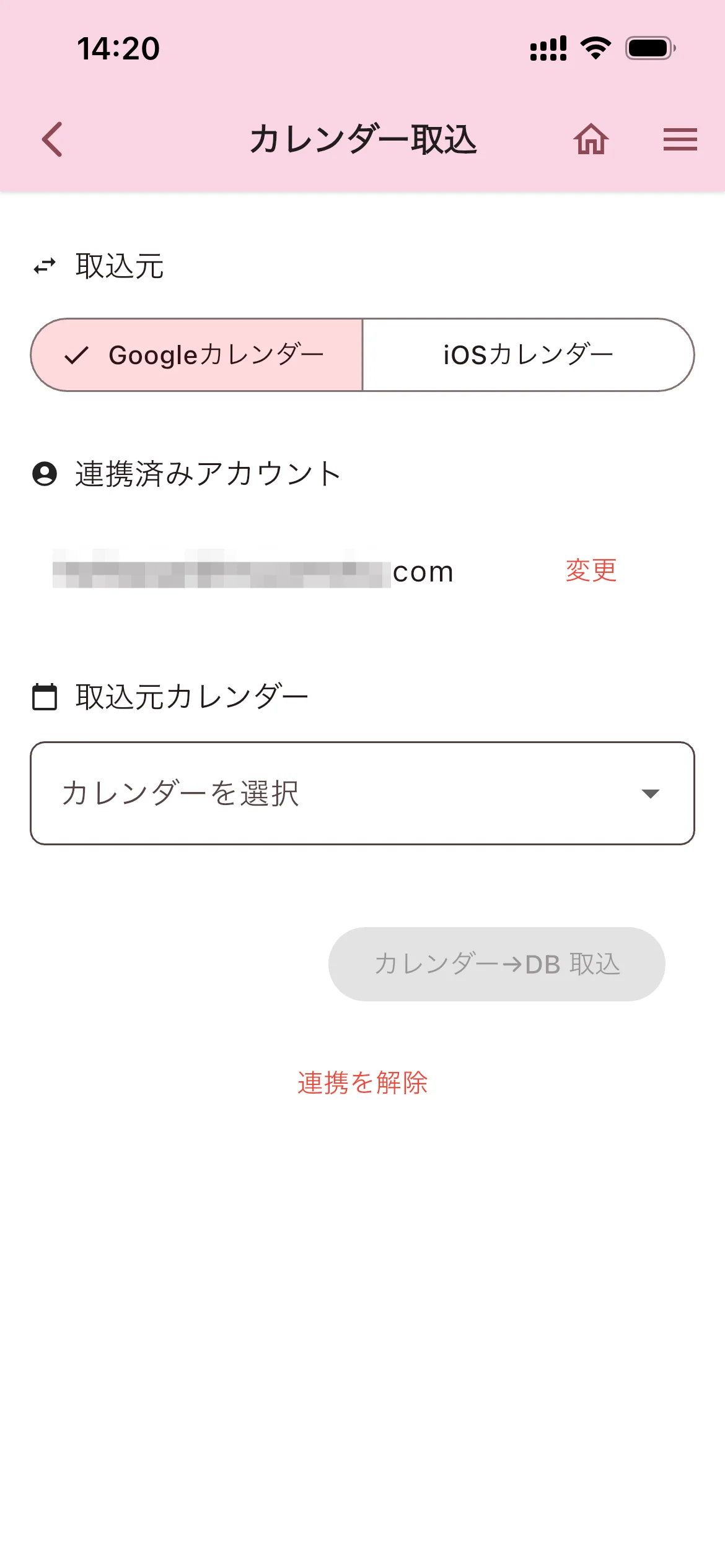The width and height of the screenshot is (725, 1568).
Task: Go to home via house icon
Action: [x=591, y=139]
